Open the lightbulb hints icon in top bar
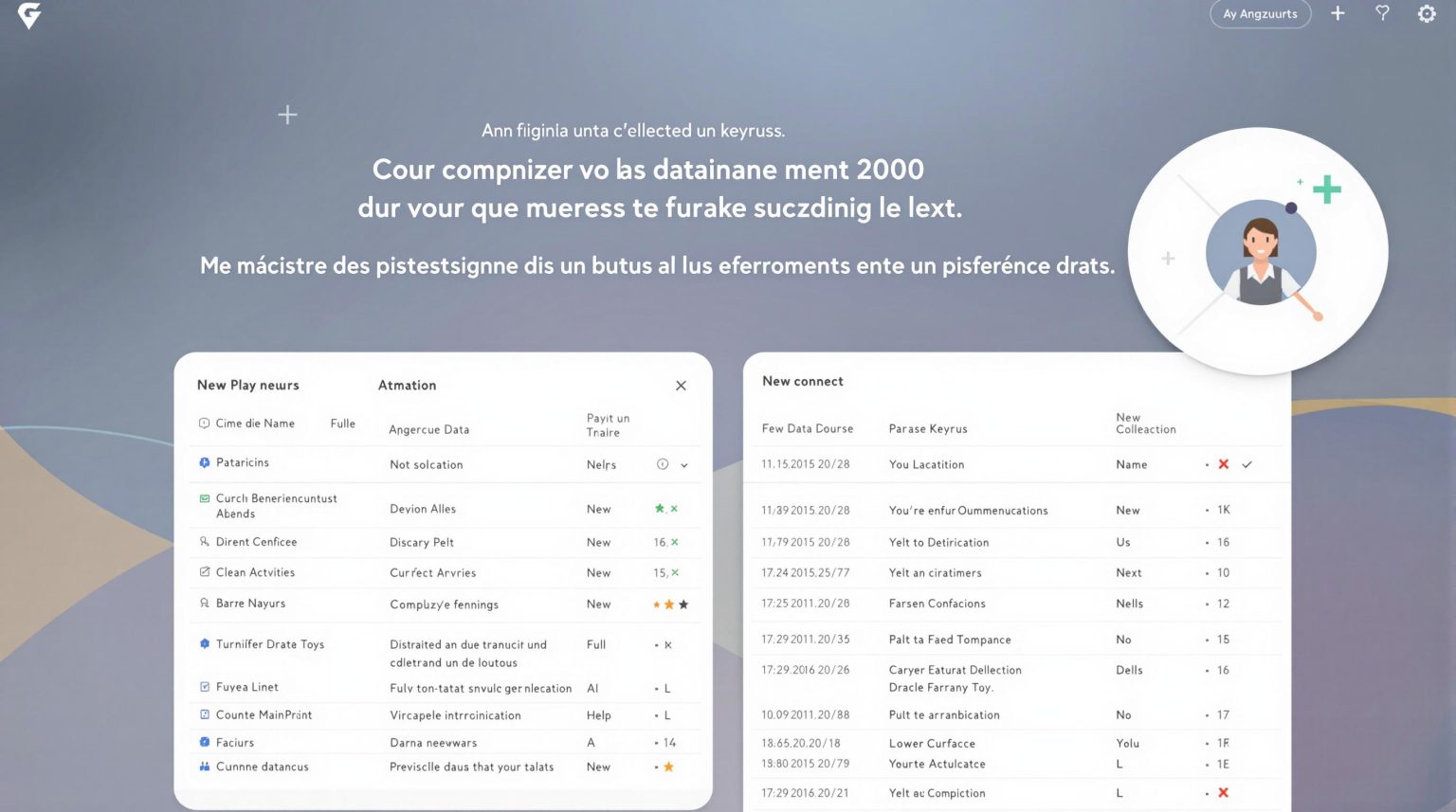This screenshot has height=812, width=1456. coord(1382,13)
